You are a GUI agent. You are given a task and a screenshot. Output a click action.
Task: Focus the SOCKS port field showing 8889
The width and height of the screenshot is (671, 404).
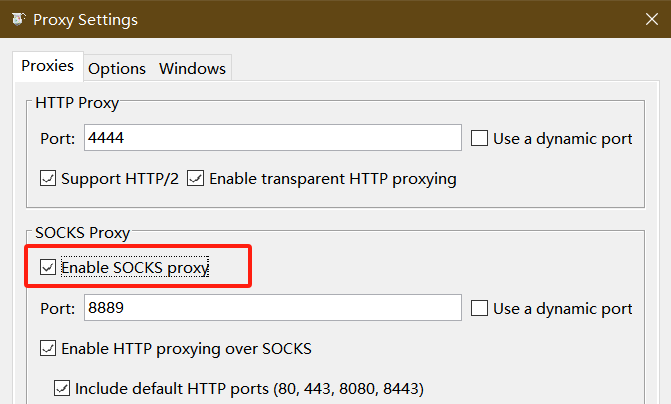click(273, 308)
